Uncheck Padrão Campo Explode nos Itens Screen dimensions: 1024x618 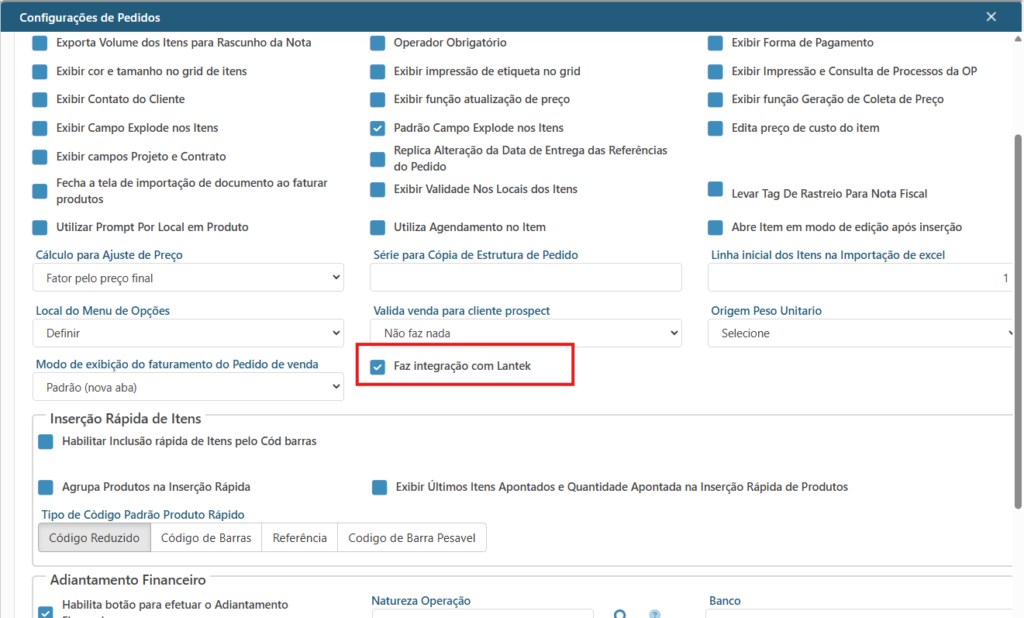(x=378, y=128)
